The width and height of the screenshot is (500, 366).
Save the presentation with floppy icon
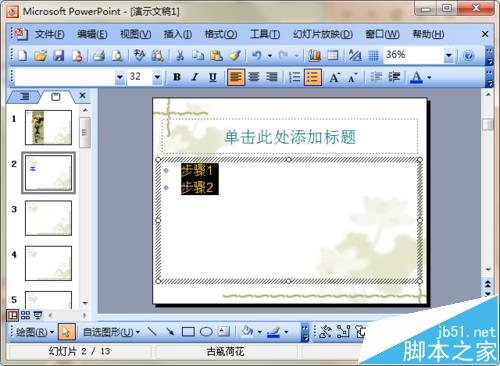59,55
